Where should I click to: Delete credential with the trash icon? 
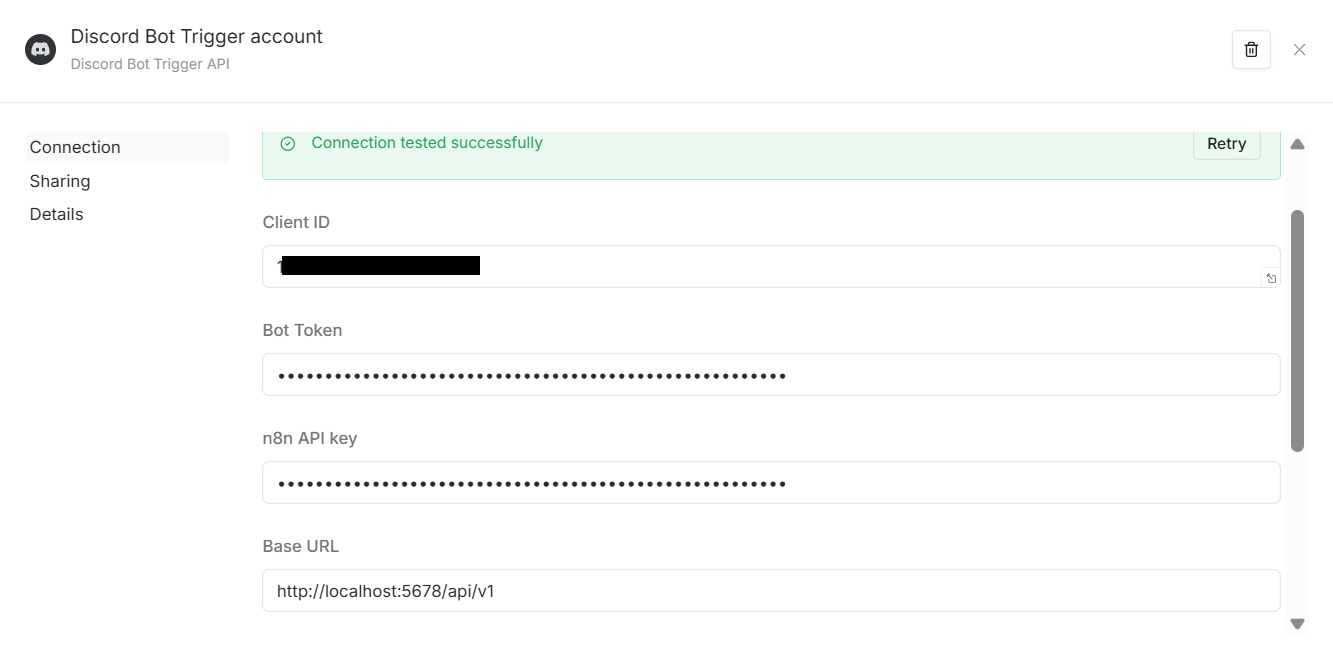coord(1251,49)
